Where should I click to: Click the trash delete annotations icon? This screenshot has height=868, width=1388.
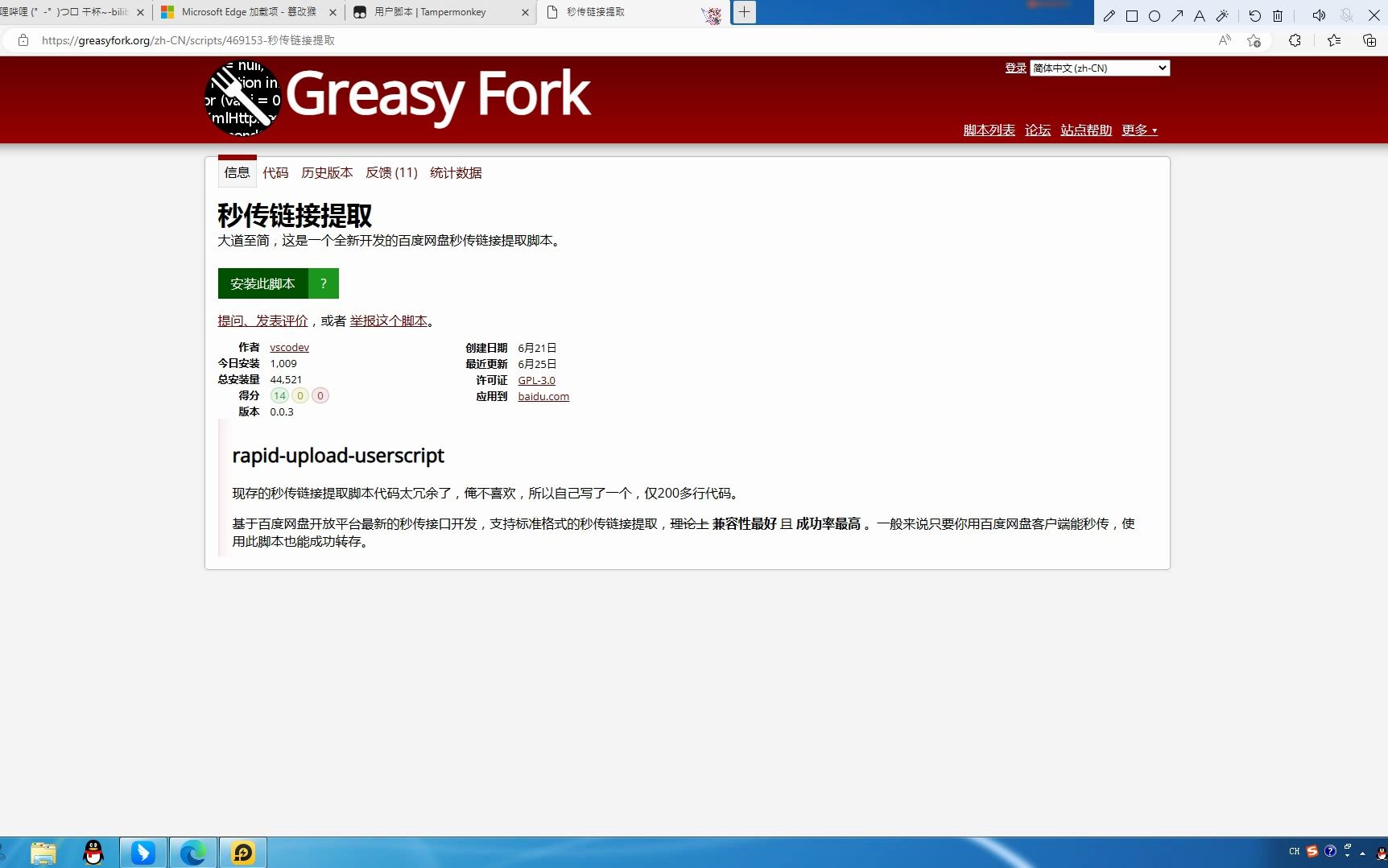click(1278, 16)
